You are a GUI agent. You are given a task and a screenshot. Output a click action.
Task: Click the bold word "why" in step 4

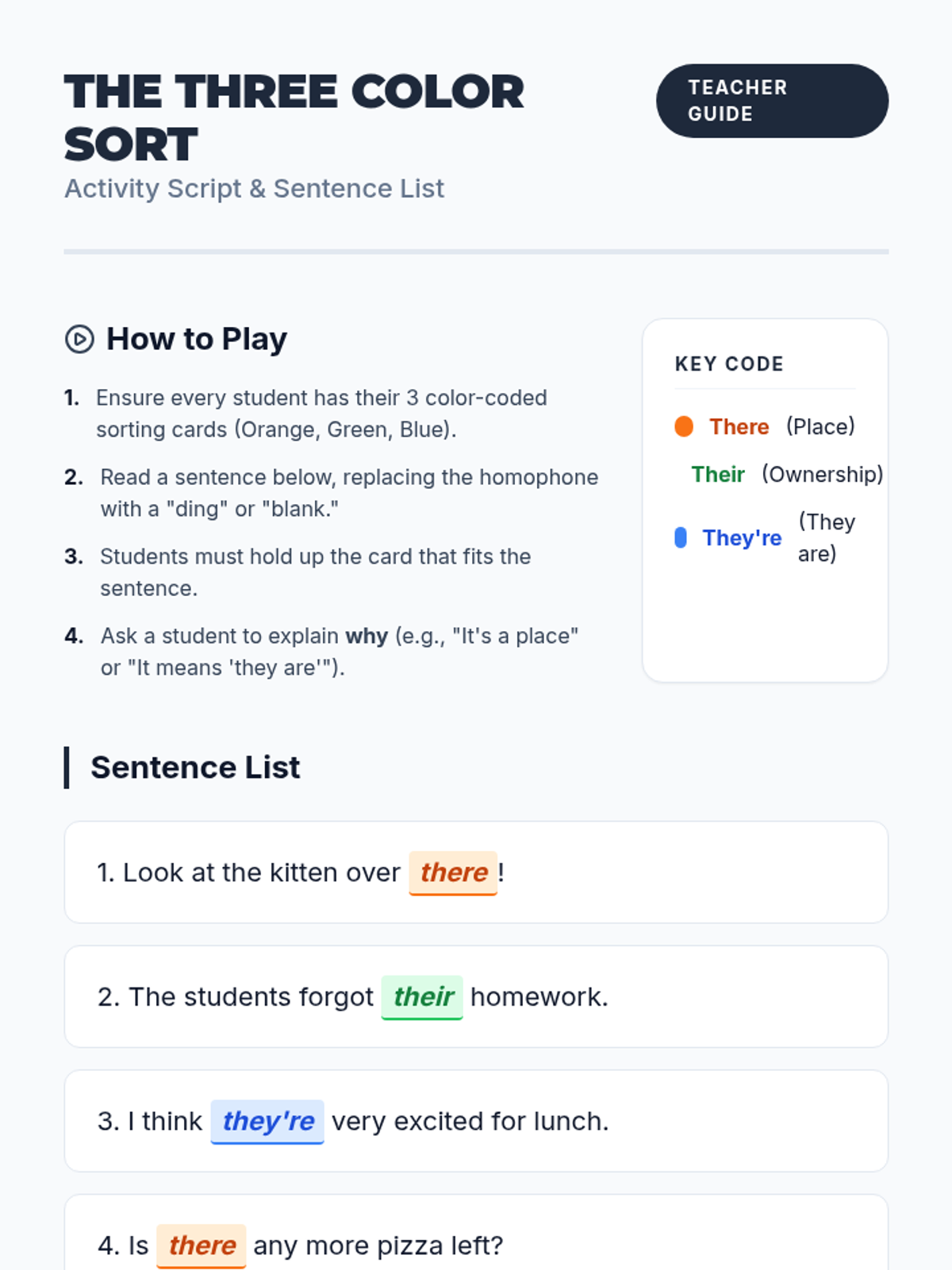[367, 636]
